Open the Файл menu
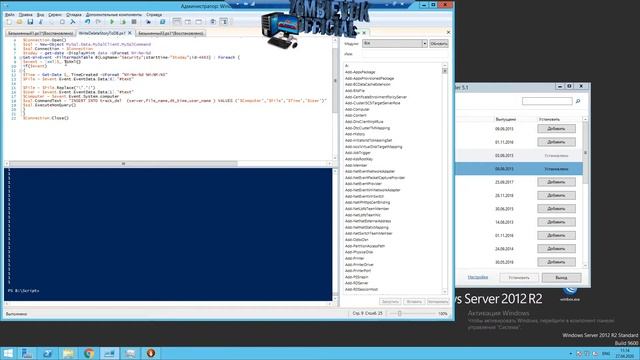The width and height of the screenshot is (640, 360). [x=10, y=15]
